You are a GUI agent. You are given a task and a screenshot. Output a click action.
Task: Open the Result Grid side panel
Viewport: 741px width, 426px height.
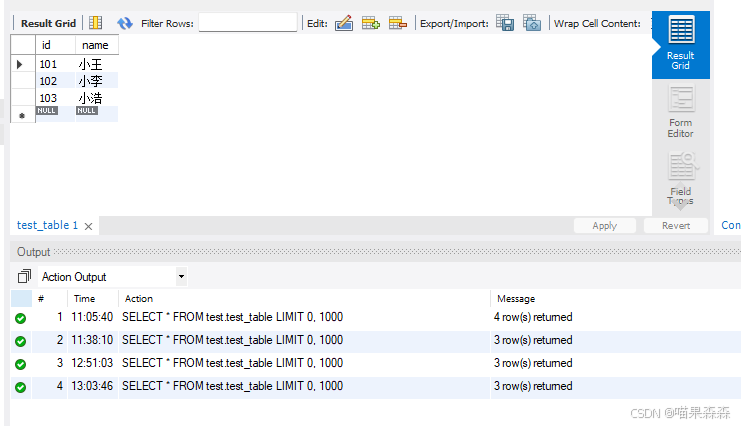click(x=681, y=44)
